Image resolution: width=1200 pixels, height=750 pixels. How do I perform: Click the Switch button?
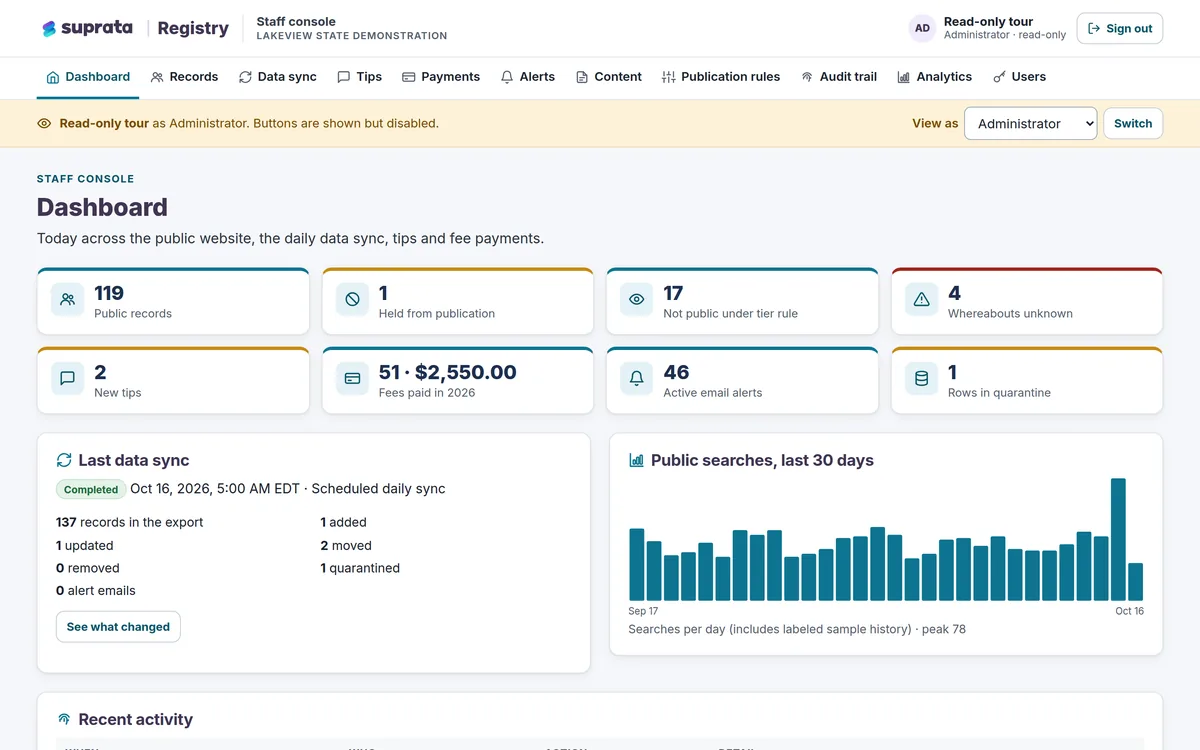point(1133,124)
